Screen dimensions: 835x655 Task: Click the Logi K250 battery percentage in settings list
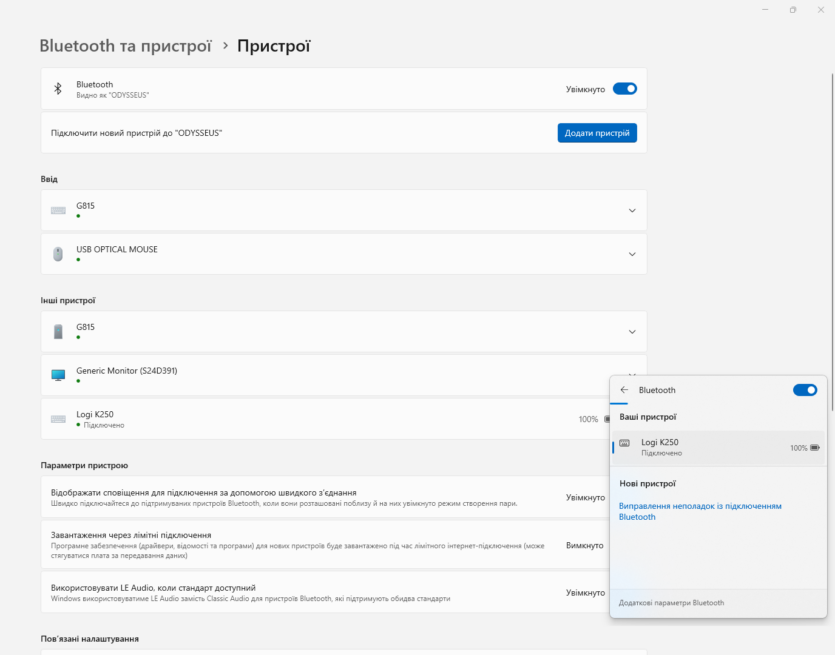(x=588, y=419)
